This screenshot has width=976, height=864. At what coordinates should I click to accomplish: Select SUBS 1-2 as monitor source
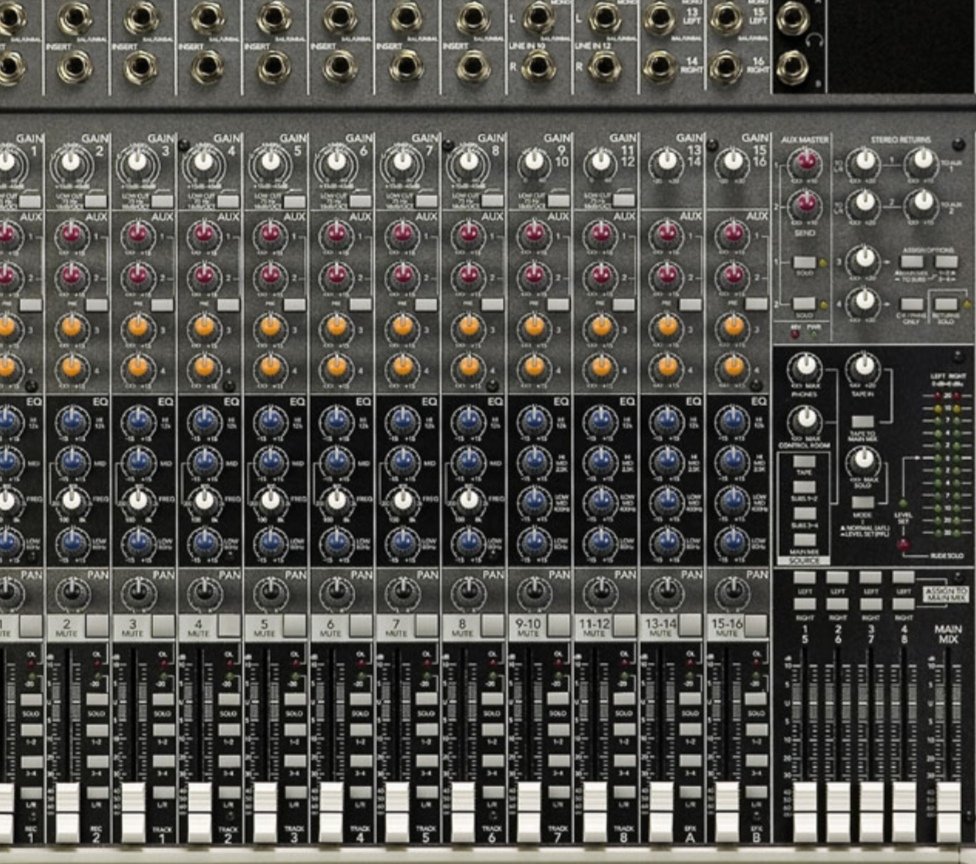click(x=804, y=488)
